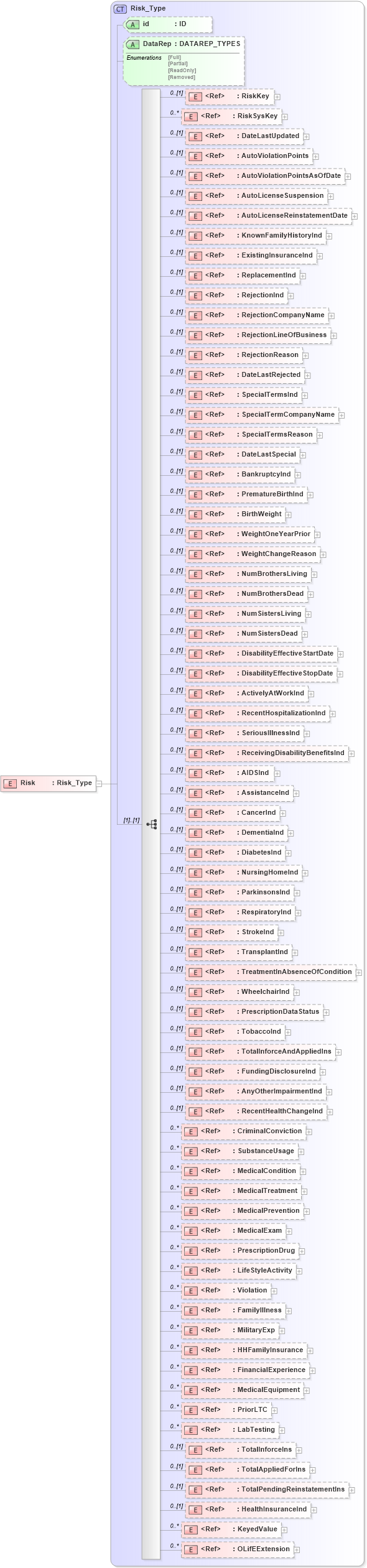Select the AutoLicenseSuspension reference

coord(256,196)
